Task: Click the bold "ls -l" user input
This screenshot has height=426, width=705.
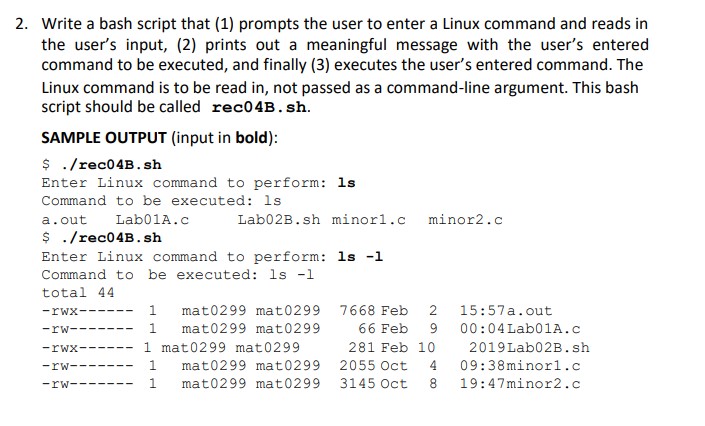Action: 361,256
